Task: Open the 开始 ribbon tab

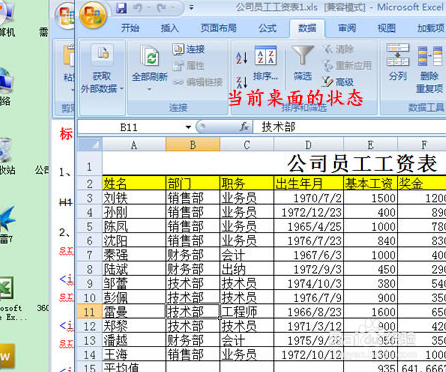Action: click(130, 28)
